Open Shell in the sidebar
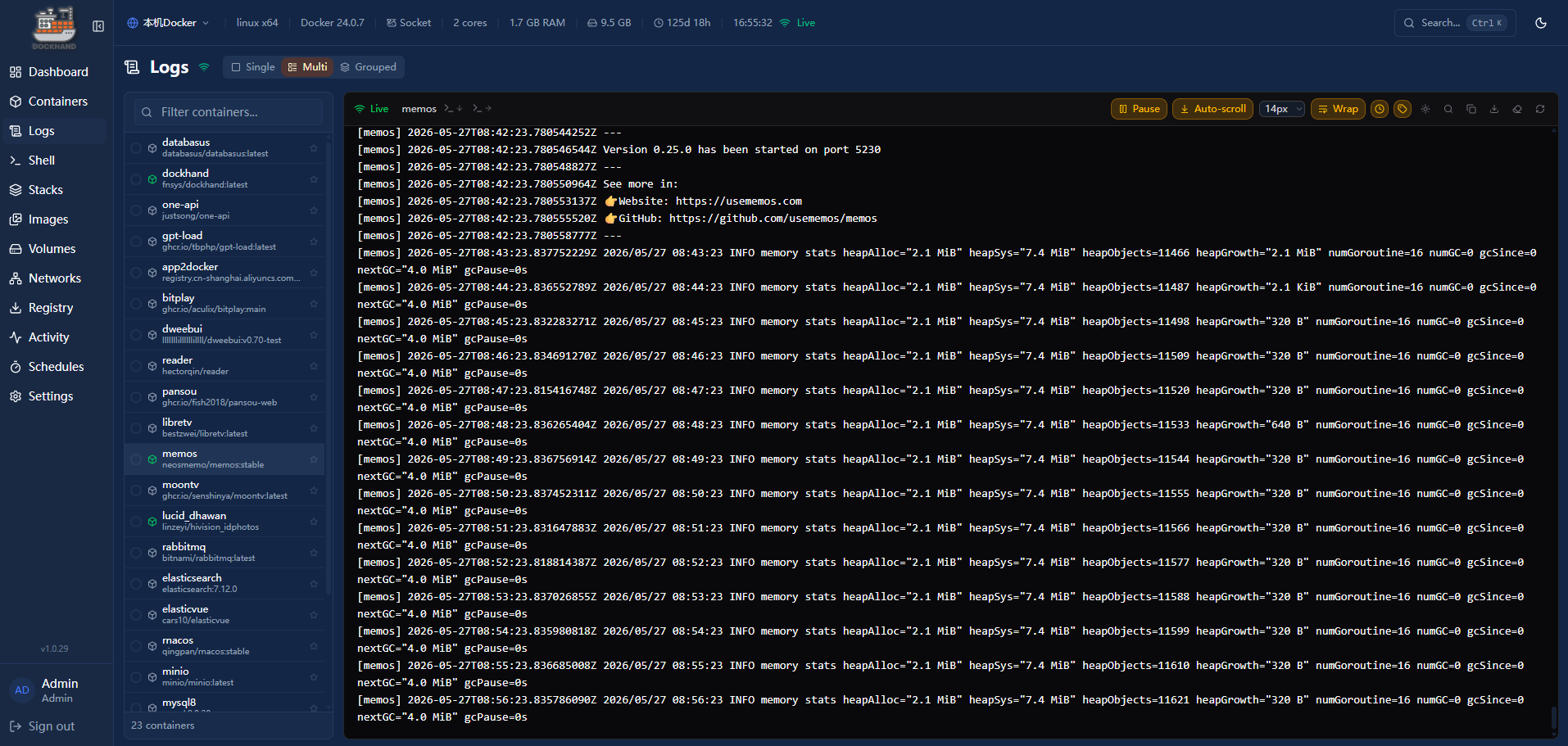The image size is (1568, 746). [54, 161]
